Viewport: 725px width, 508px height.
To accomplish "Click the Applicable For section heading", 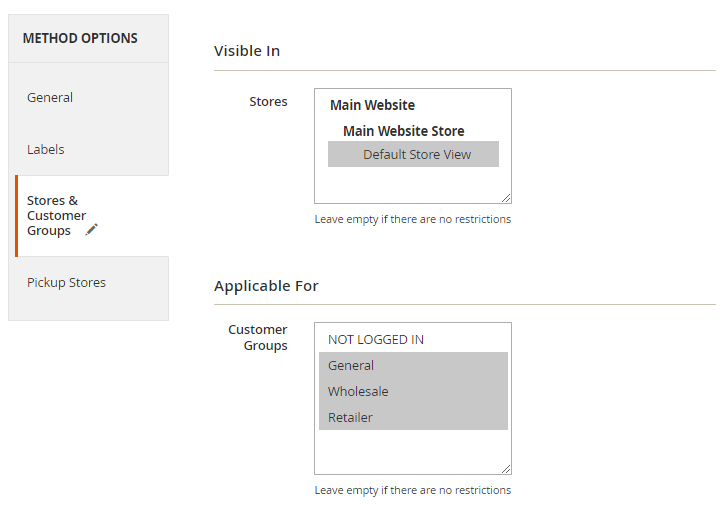I will pos(266,286).
